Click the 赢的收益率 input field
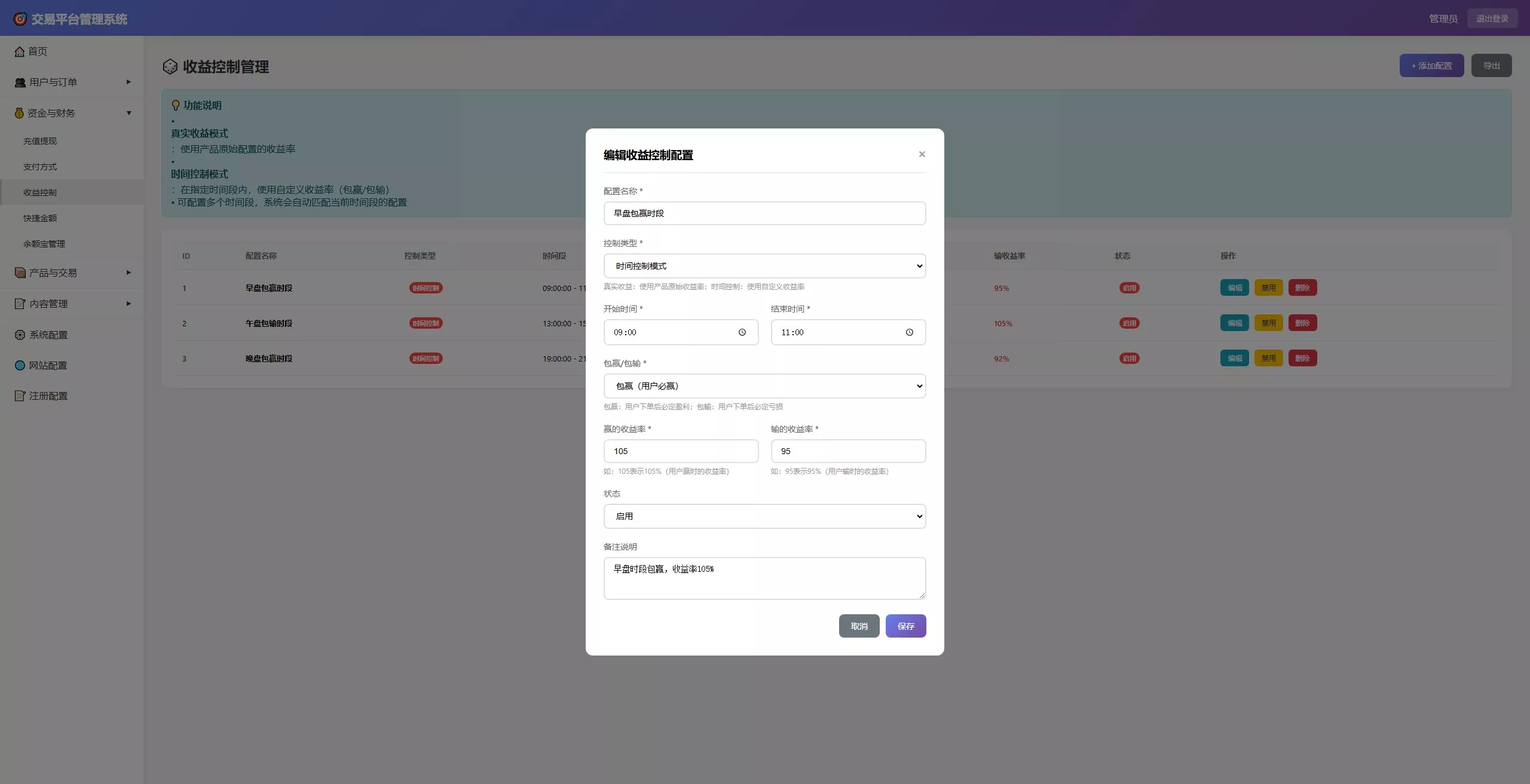1530x784 pixels. click(681, 451)
